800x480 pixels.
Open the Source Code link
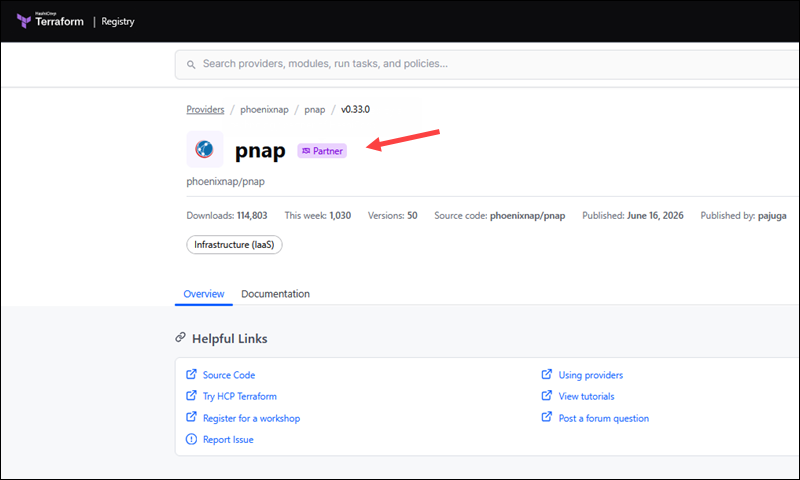pyautogui.click(x=229, y=375)
